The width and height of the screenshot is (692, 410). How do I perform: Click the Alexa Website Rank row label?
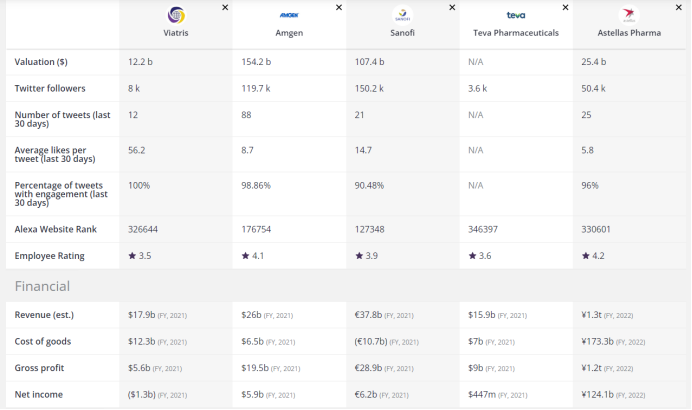56,229
